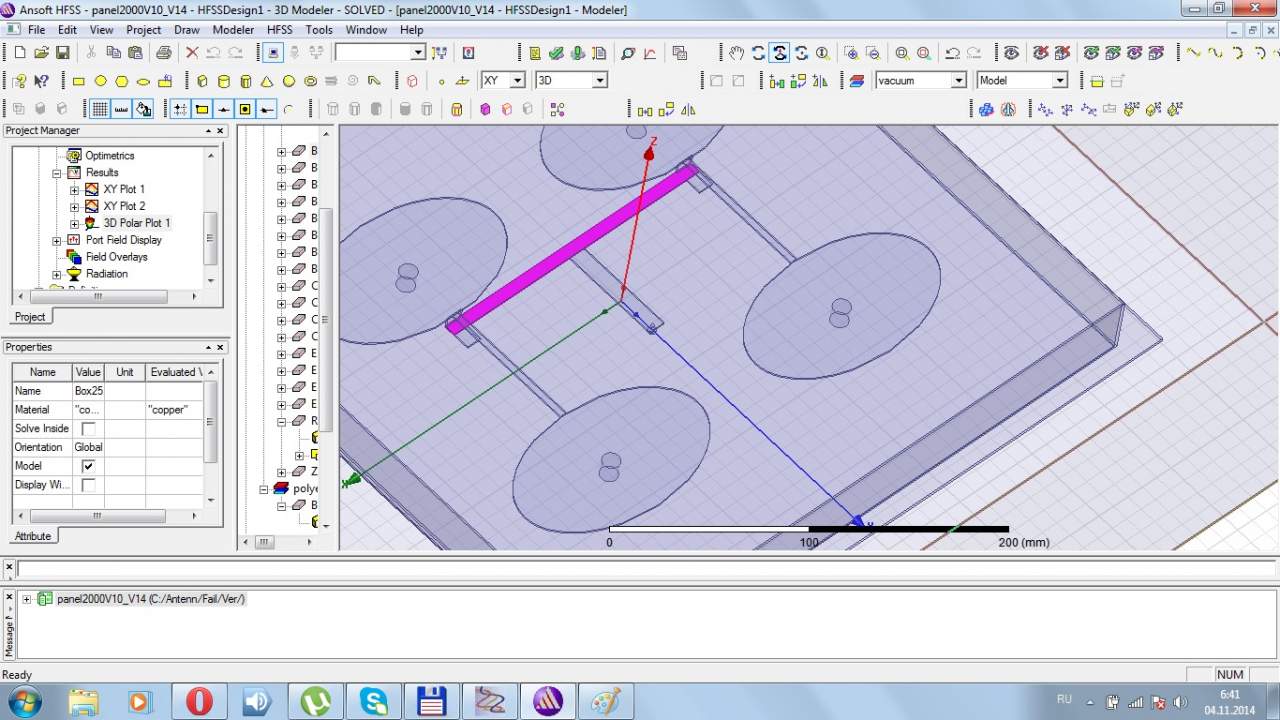
Task: Open the vacuum material dropdown
Action: [957, 81]
